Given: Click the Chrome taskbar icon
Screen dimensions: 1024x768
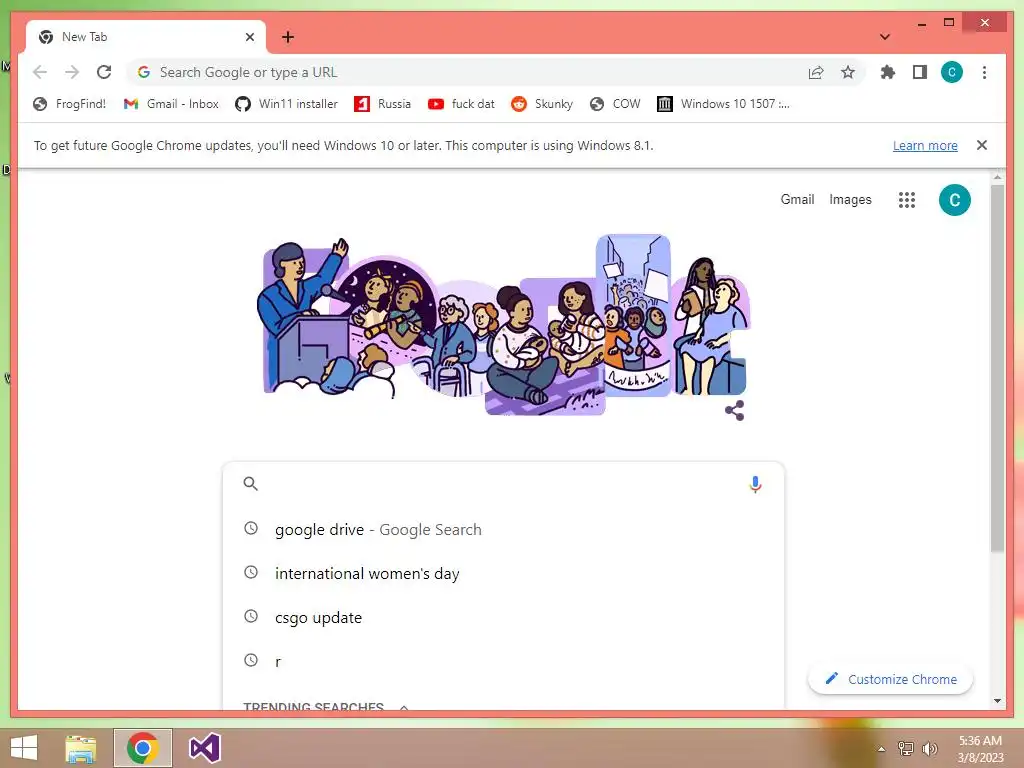Looking at the screenshot, I should [142, 748].
